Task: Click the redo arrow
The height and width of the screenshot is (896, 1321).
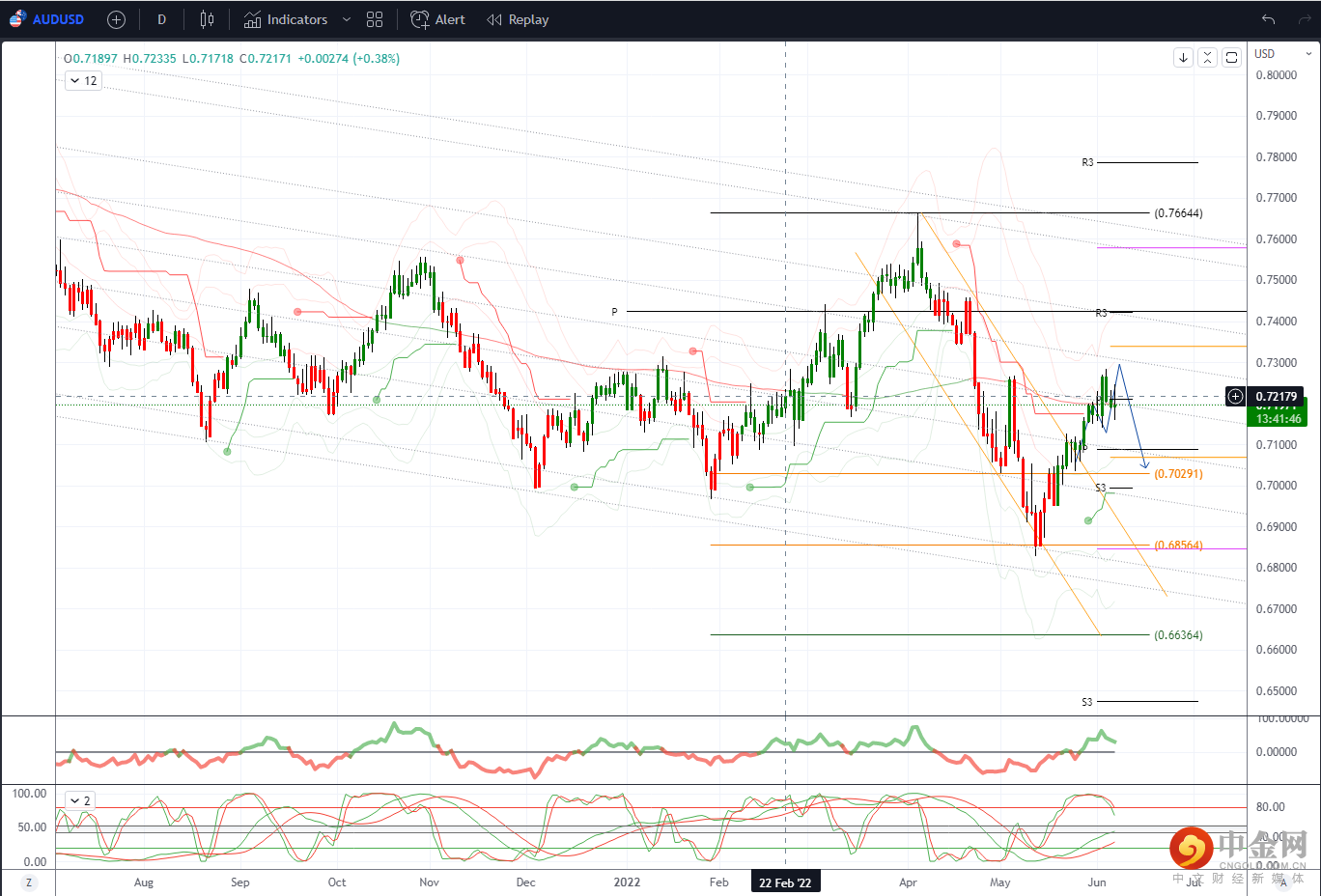Action: (1303, 19)
